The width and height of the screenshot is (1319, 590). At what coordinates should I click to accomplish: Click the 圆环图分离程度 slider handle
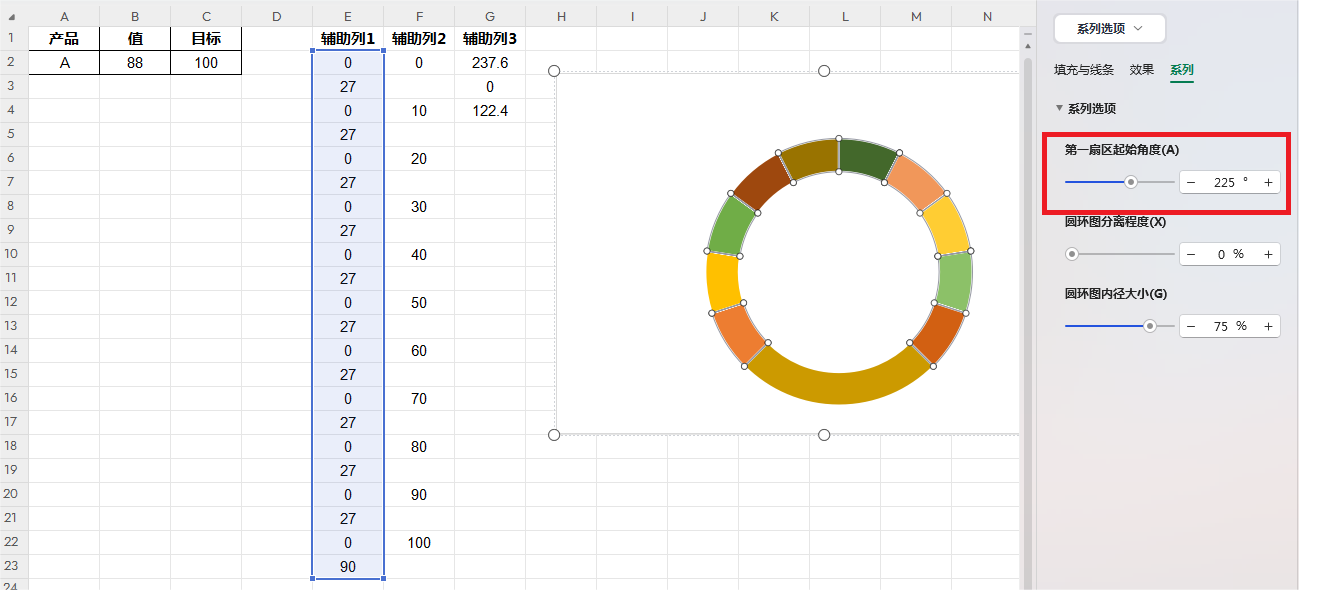[x=1072, y=254]
